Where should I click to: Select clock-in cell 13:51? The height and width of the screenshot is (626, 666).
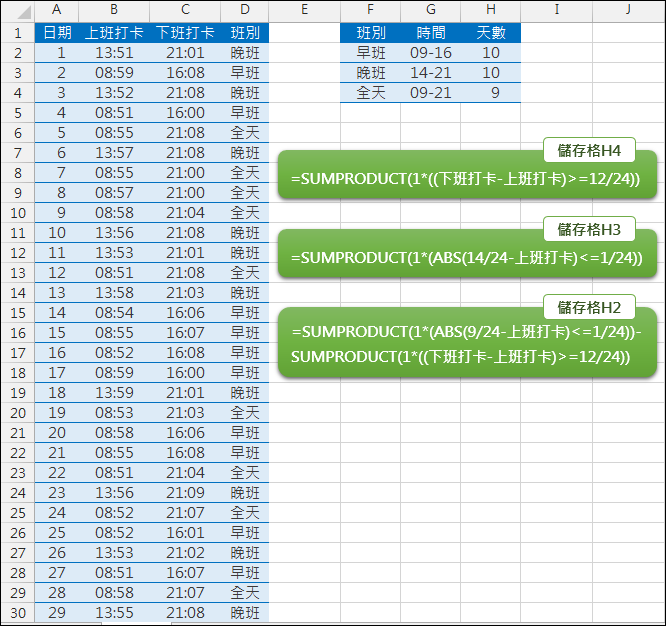[114, 53]
